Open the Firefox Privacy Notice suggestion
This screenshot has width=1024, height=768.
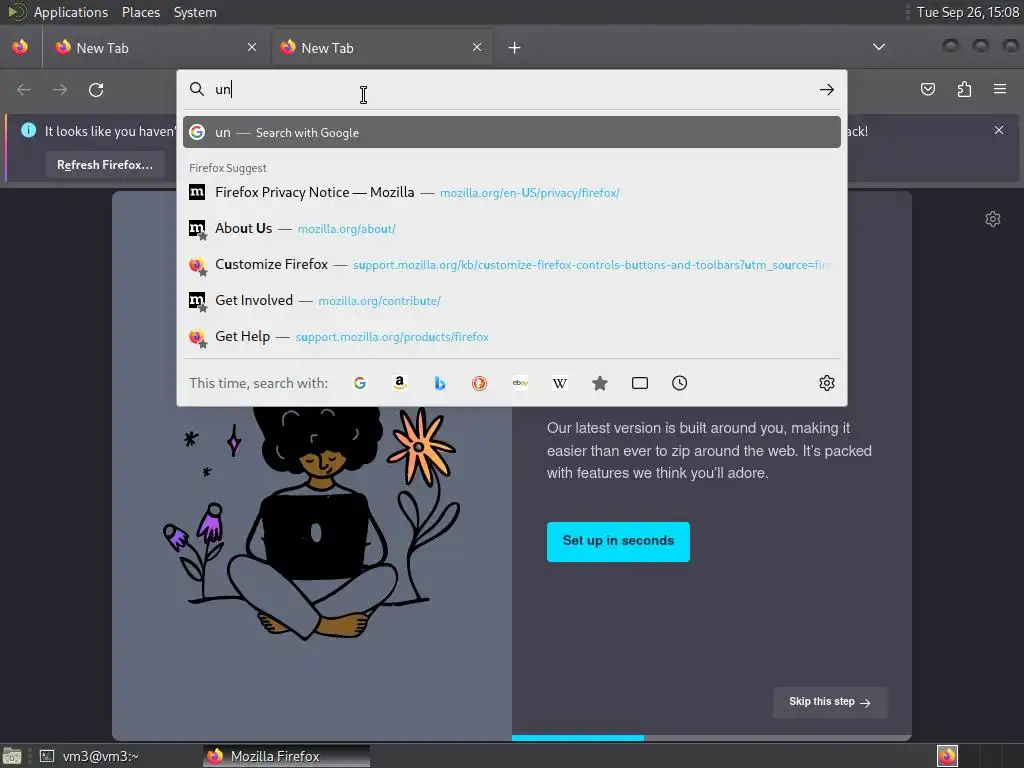point(512,193)
